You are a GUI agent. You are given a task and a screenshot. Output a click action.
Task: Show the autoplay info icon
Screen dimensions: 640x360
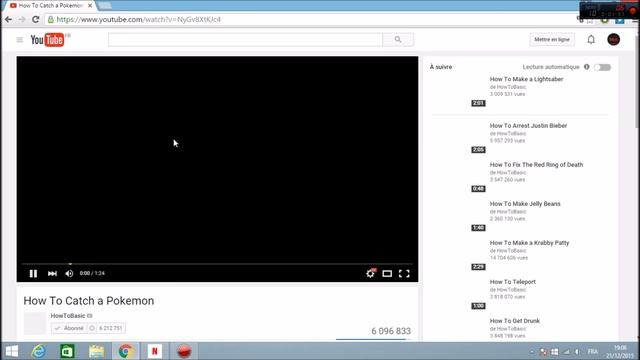[x=587, y=67]
